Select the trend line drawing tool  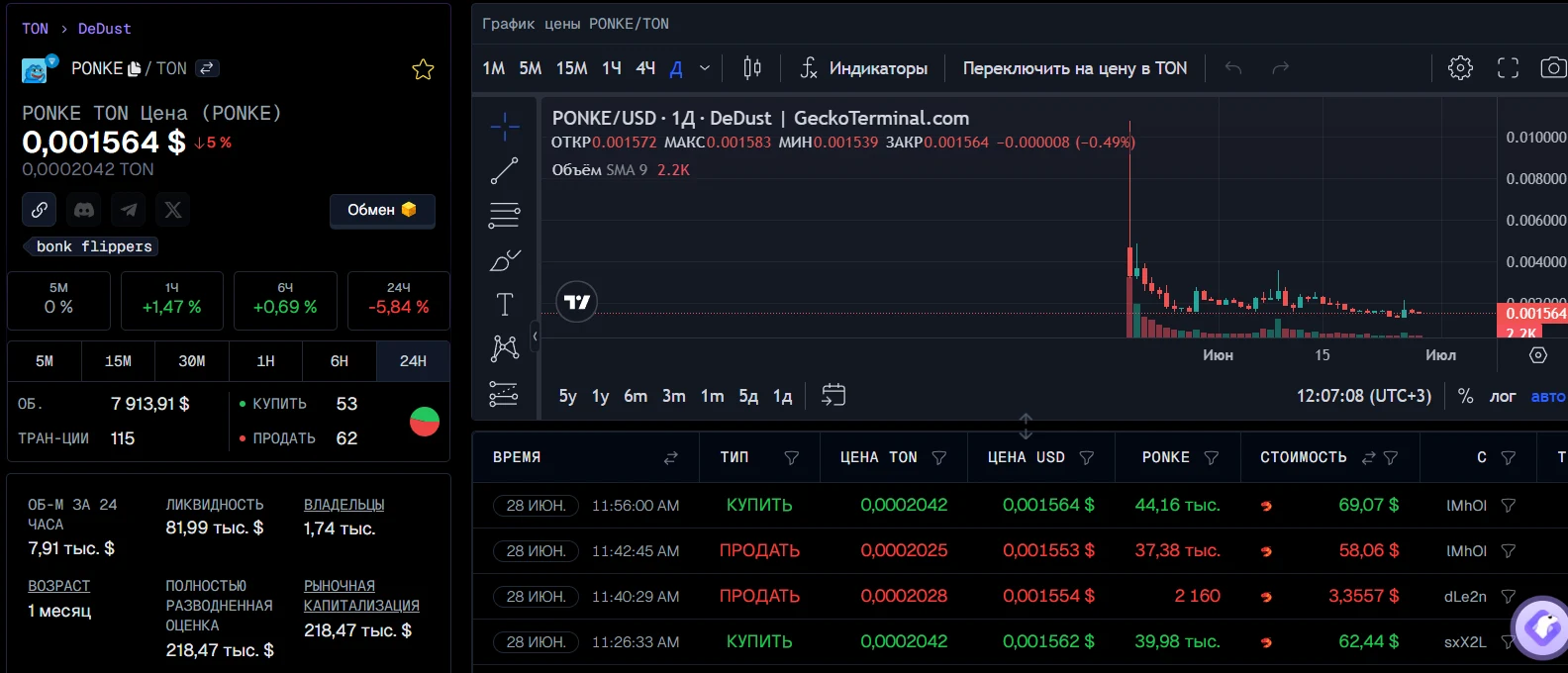pos(505,170)
